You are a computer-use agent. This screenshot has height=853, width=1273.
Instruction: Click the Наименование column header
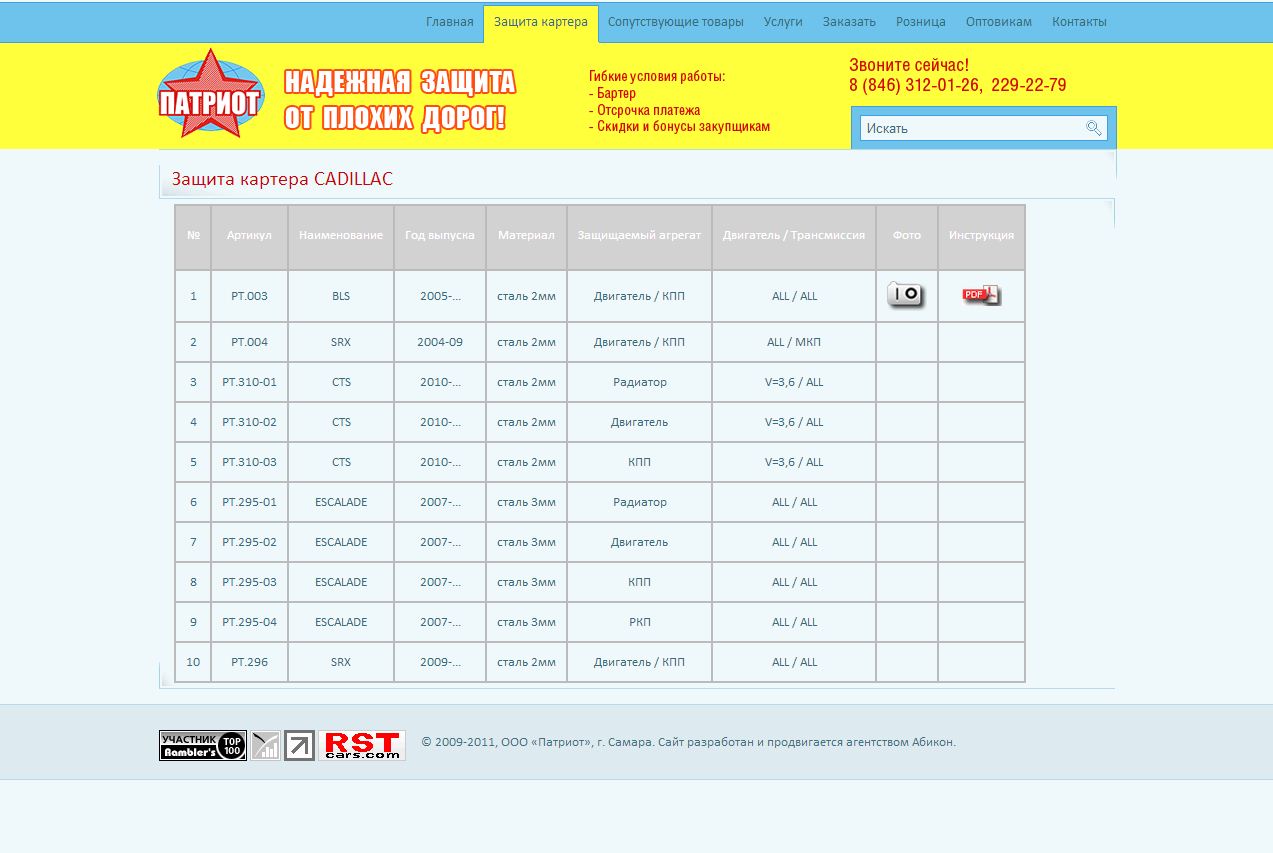click(341, 236)
